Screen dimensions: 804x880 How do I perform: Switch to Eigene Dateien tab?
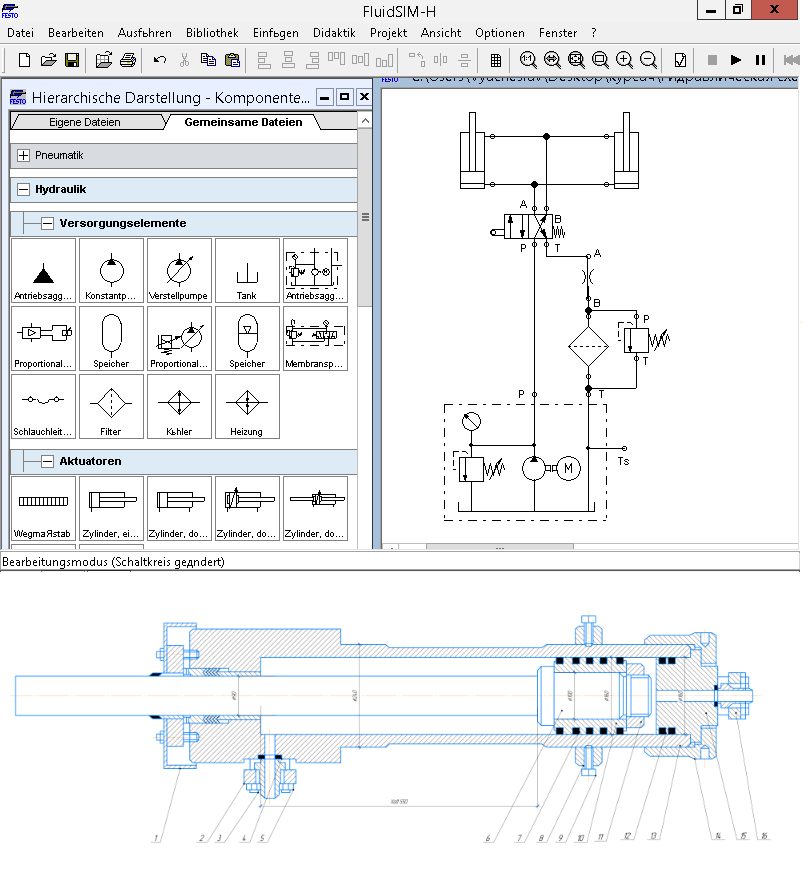(x=85, y=122)
